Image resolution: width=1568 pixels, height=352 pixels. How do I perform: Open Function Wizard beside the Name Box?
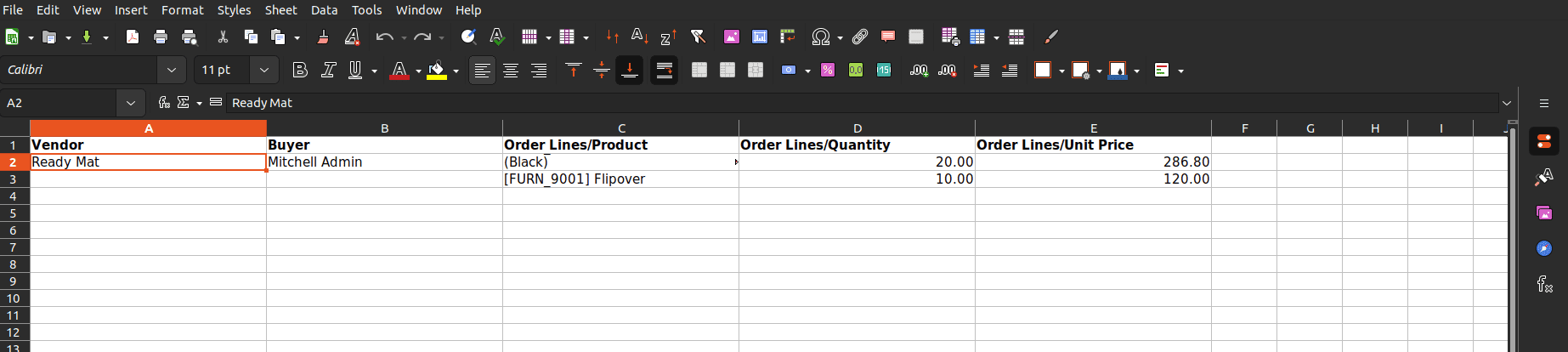(164, 102)
